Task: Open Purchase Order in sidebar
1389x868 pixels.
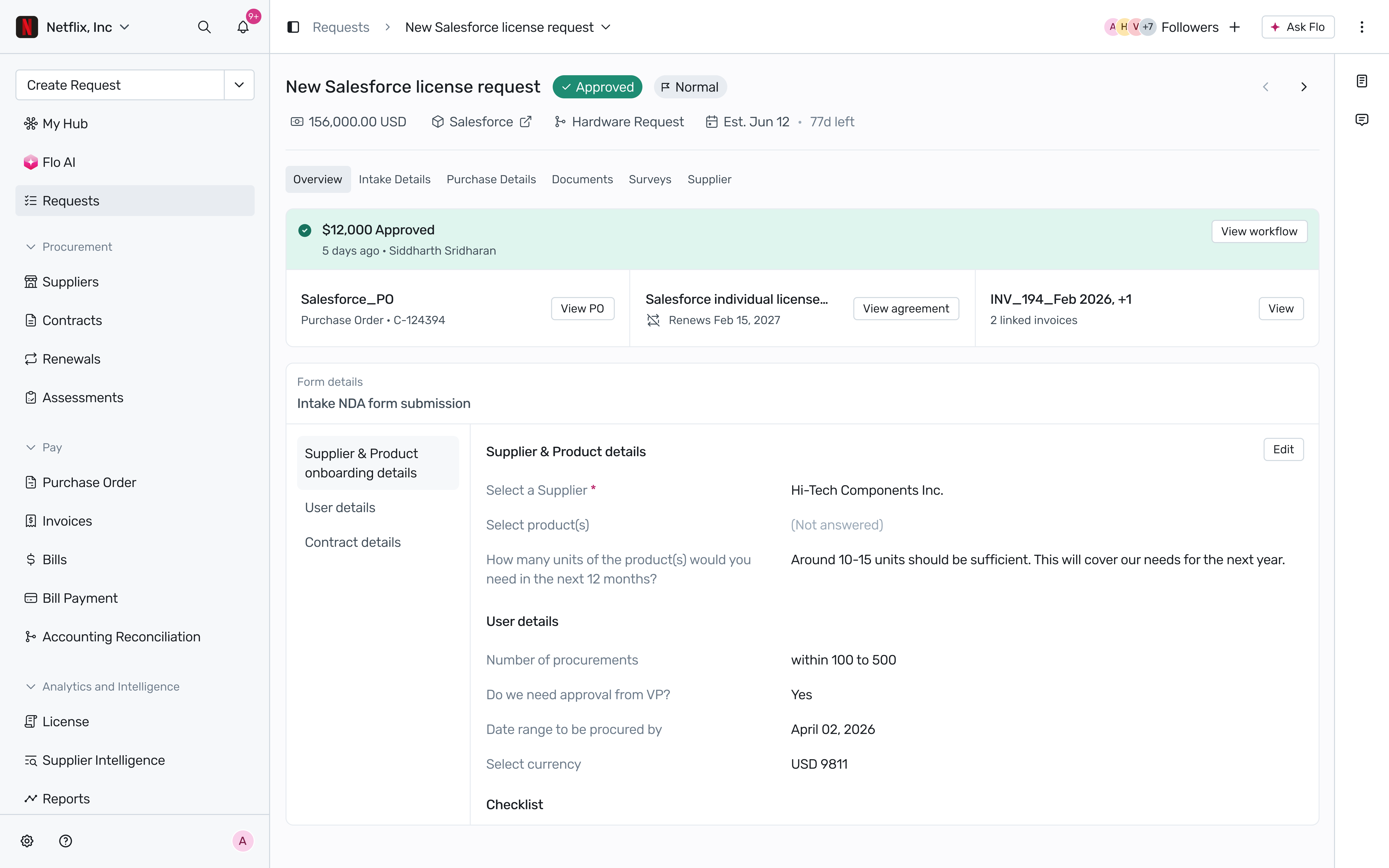Action: click(135, 482)
